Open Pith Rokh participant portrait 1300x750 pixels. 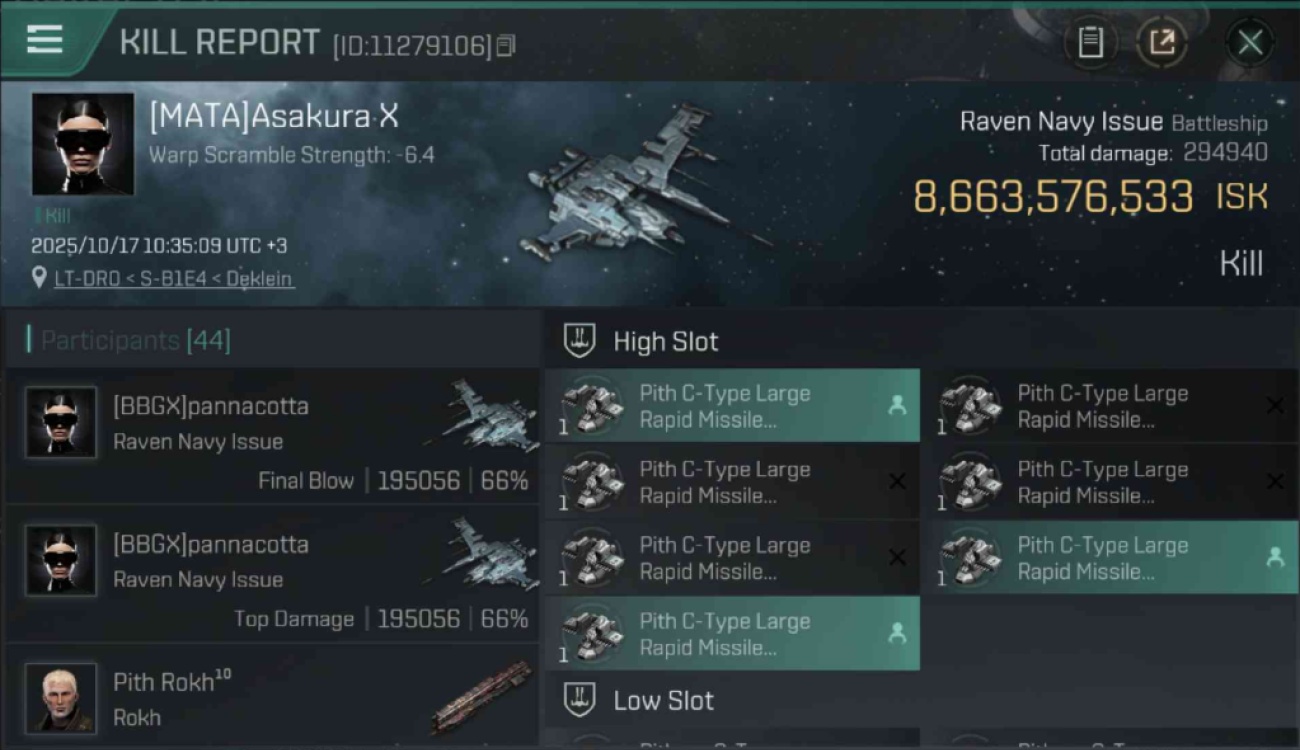[61, 698]
